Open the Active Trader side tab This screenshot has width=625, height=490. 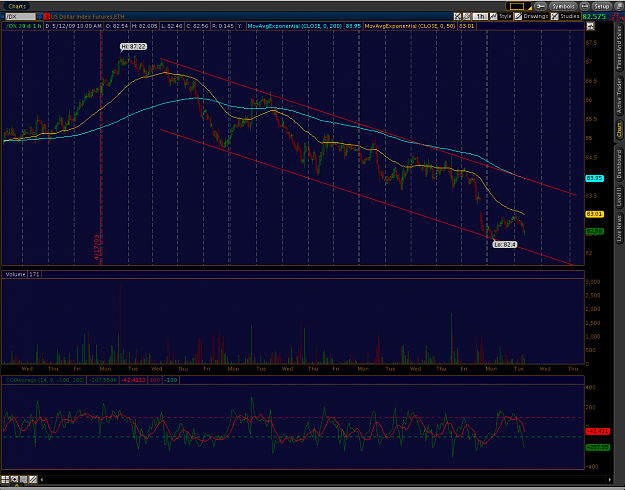(619, 96)
